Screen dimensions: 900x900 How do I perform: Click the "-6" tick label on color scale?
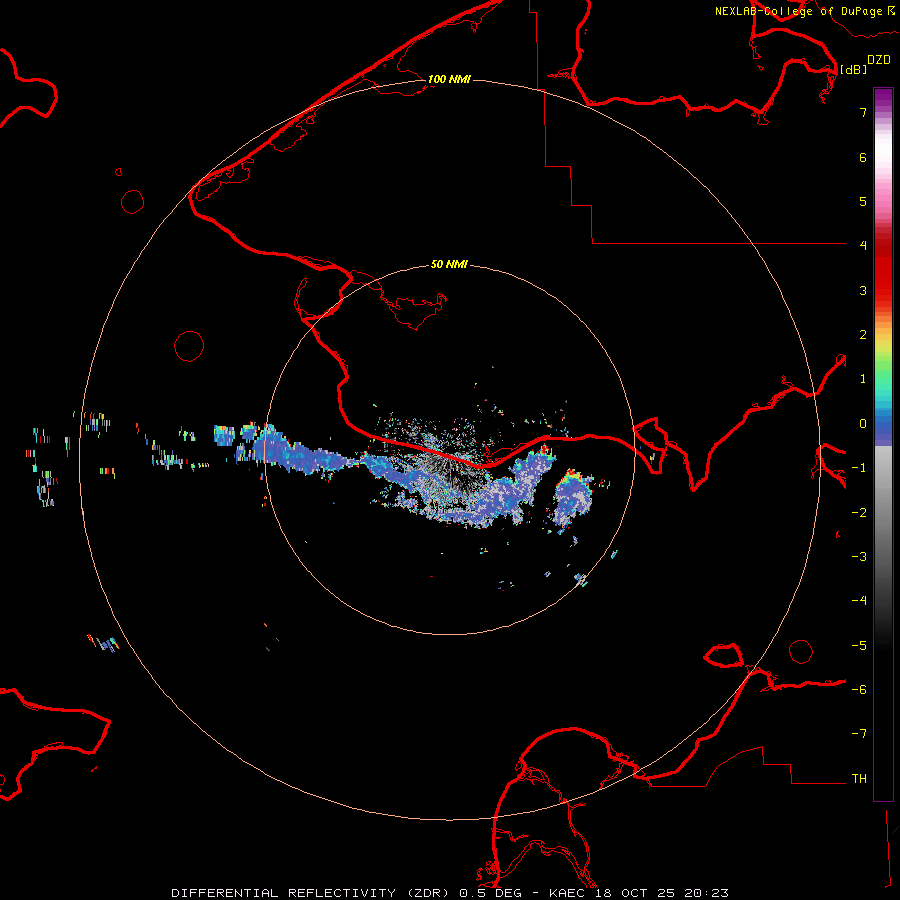859,690
